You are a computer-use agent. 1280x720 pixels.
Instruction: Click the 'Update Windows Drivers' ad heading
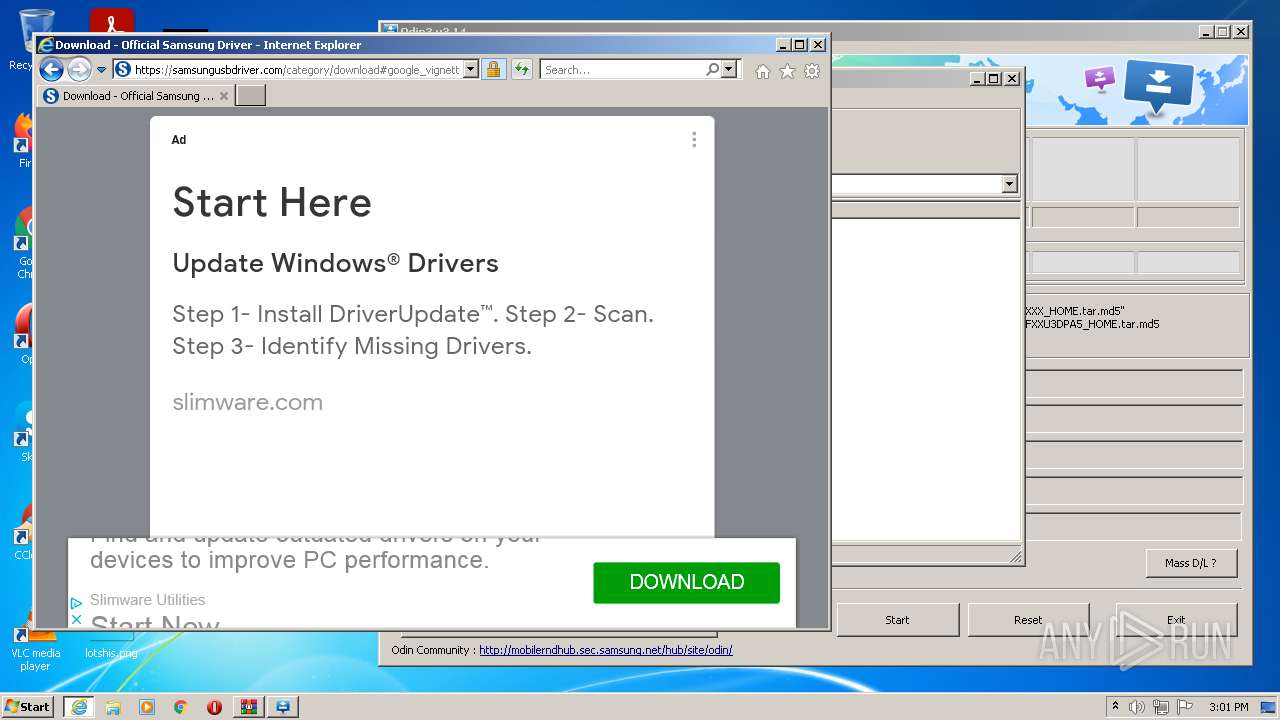[x=335, y=263]
